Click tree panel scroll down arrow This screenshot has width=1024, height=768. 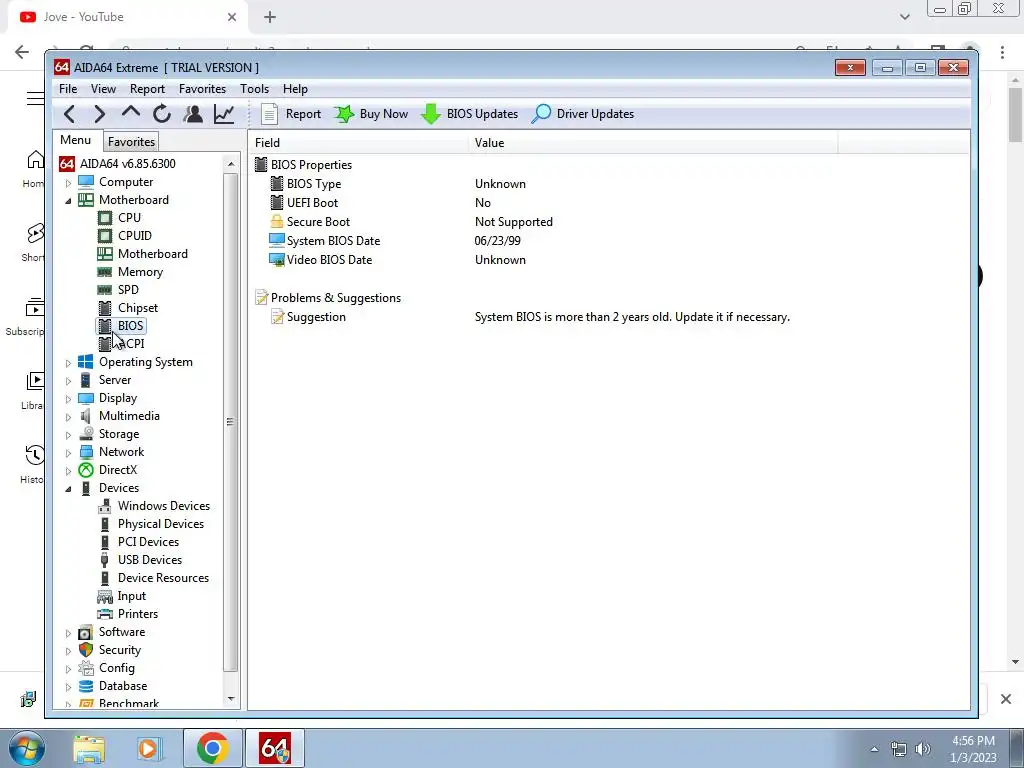point(231,699)
